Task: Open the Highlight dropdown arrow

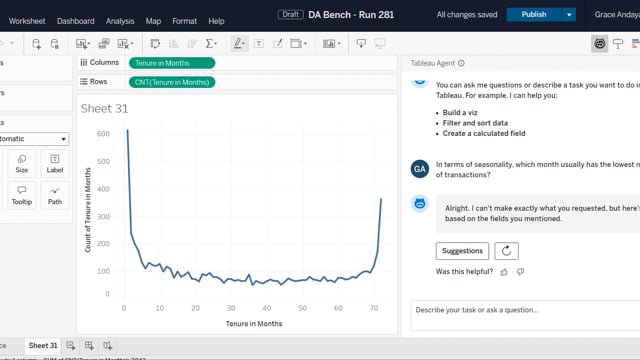Action: (x=244, y=44)
